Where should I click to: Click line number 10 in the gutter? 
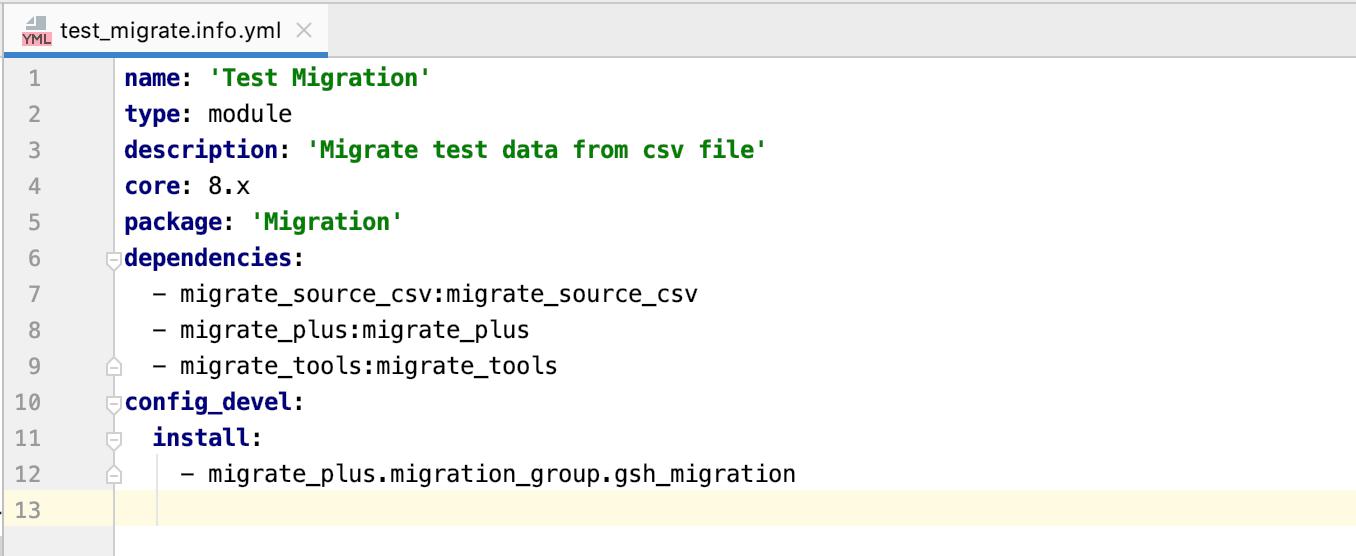[28, 402]
